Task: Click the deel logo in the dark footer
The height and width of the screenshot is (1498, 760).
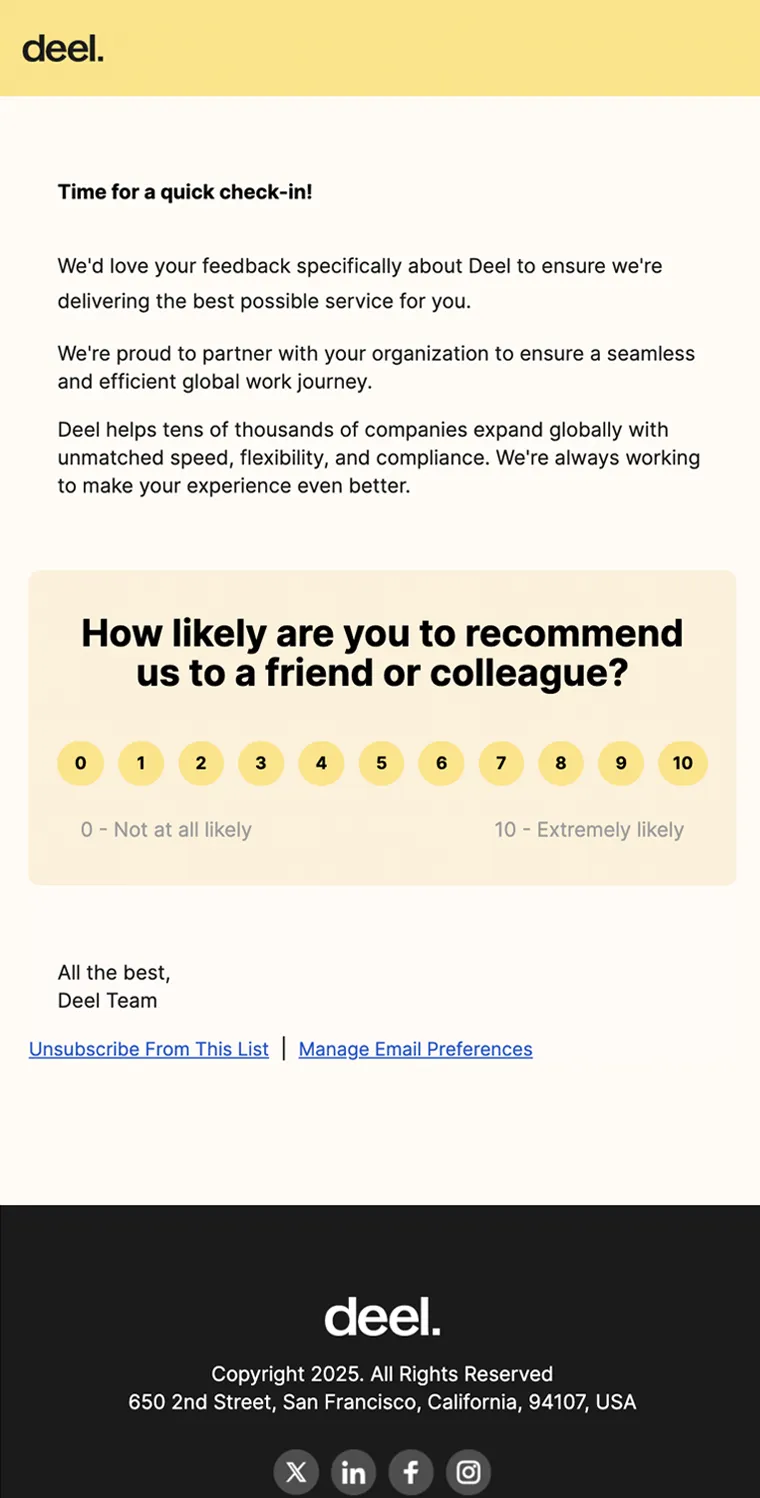Action: tap(382, 1317)
